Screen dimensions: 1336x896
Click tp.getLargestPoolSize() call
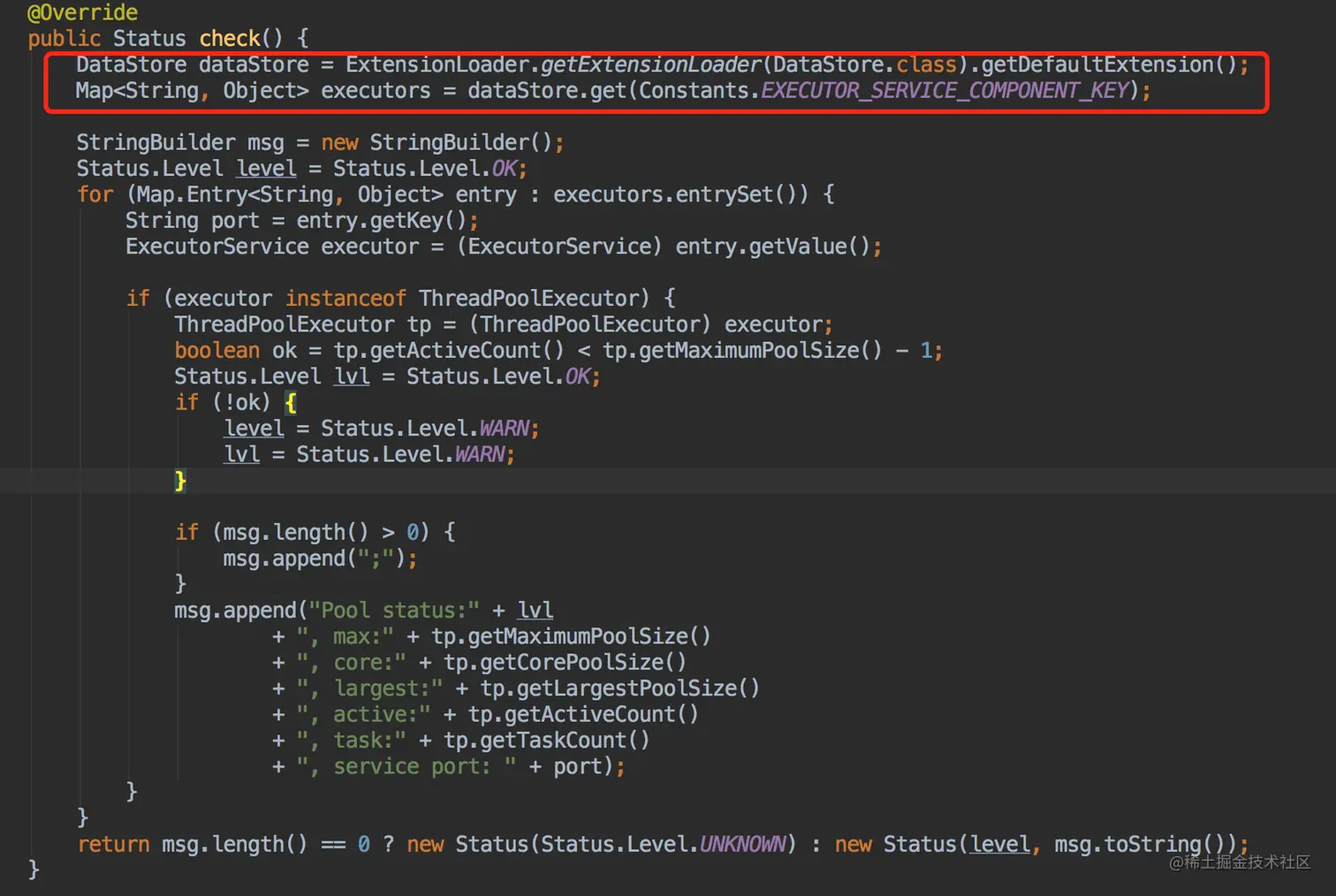(x=619, y=688)
